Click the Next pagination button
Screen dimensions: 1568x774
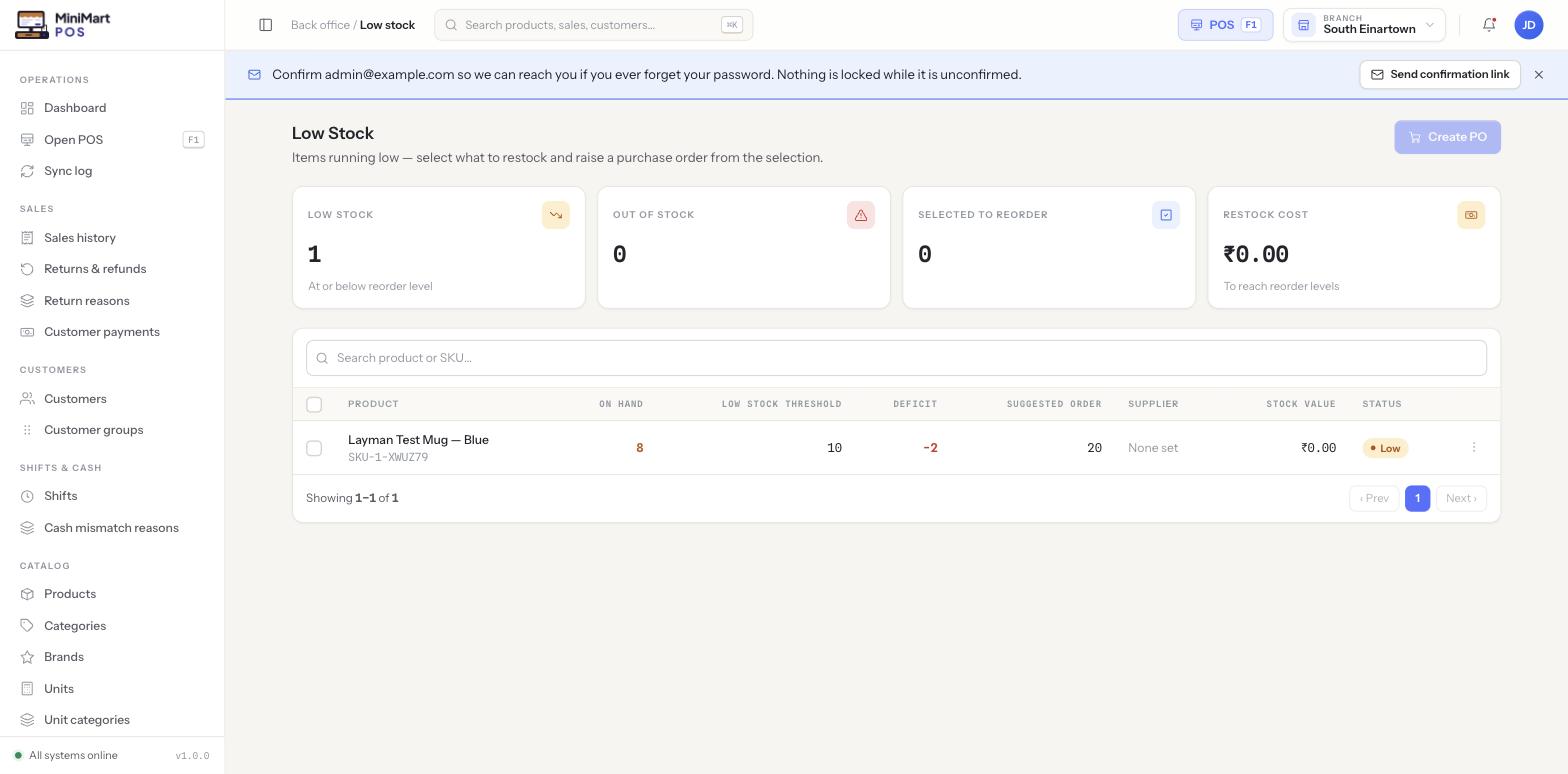pyautogui.click(x=1461, y=498)
